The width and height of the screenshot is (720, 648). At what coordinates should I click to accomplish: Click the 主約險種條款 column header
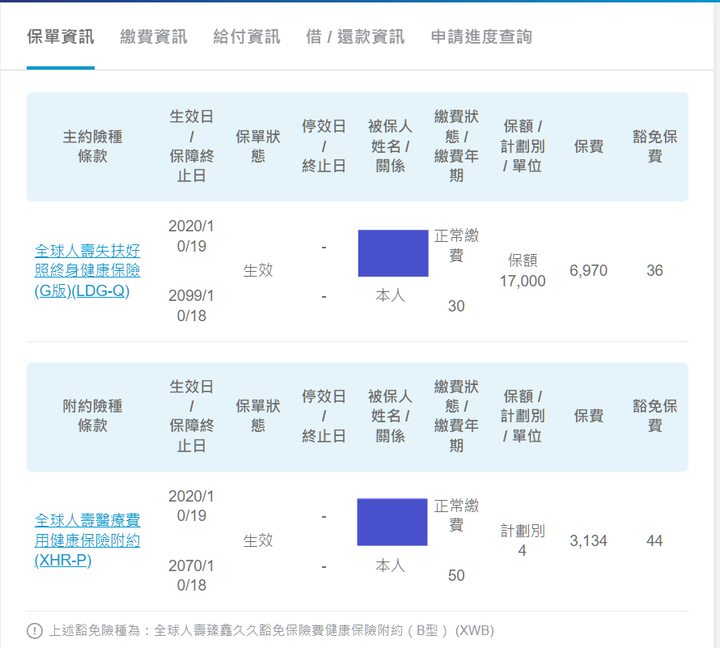coord(93,147)
